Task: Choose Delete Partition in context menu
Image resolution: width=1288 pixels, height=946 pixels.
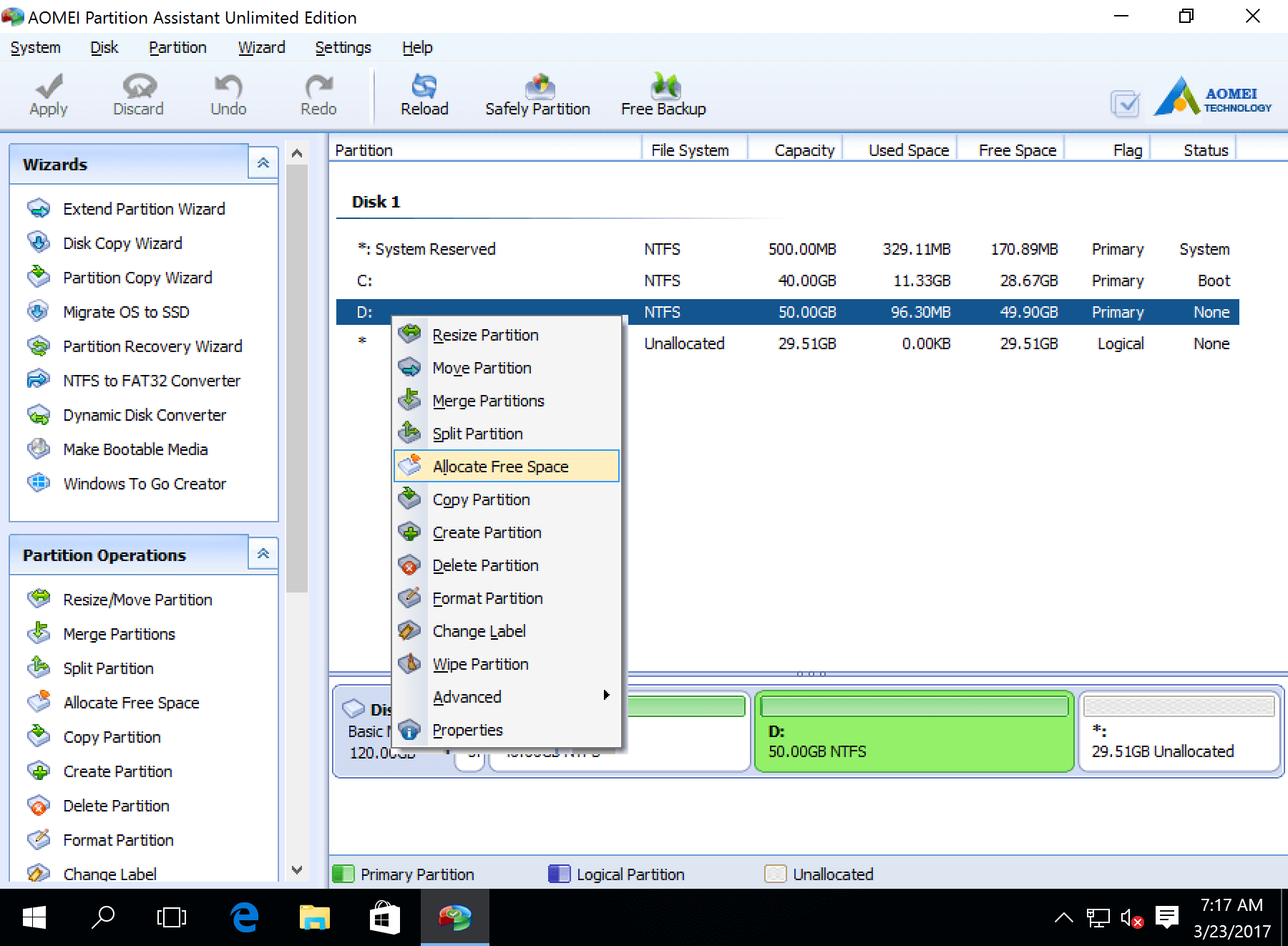Action: pos(507,565)
